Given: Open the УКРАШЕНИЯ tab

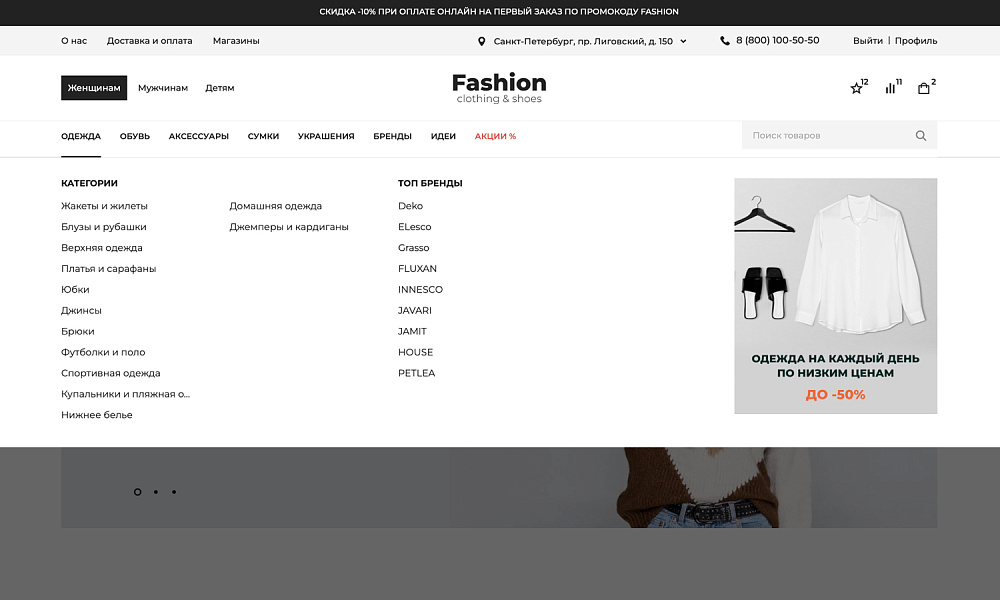Looking at the screenshot, I should point(326,135).
